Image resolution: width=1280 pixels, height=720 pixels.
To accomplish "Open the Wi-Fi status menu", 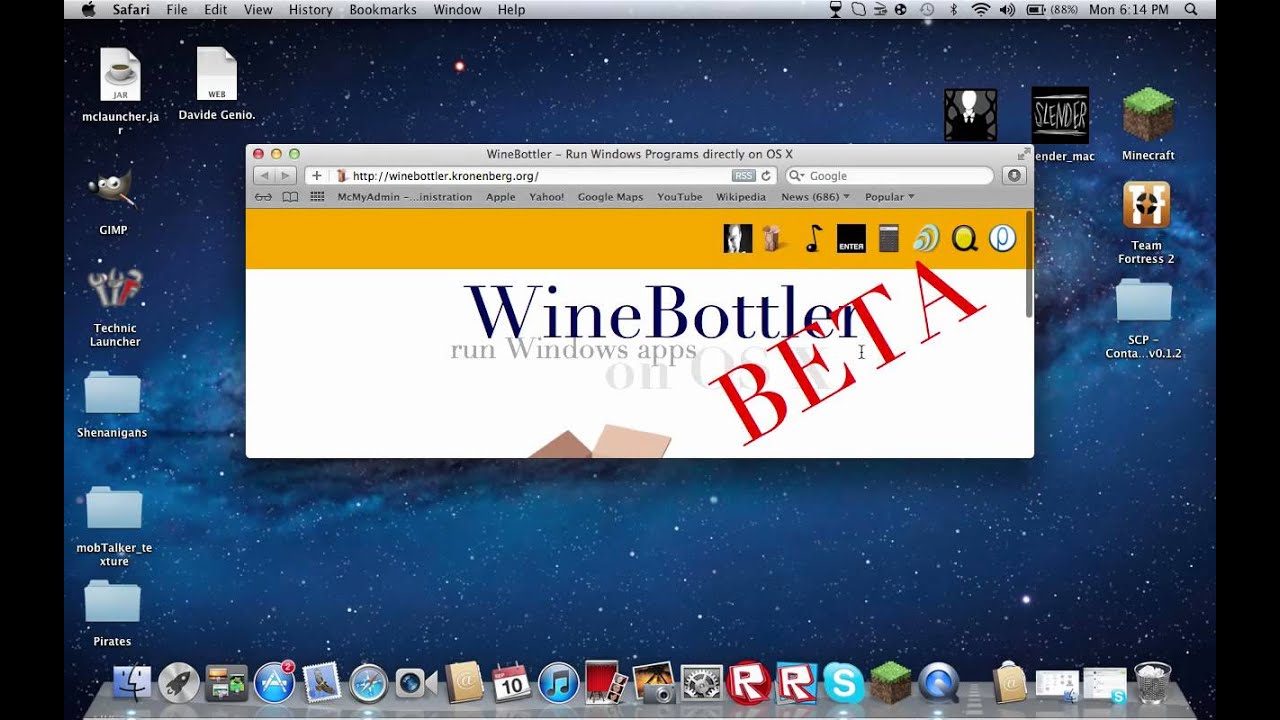I will [x=981, y=9].
